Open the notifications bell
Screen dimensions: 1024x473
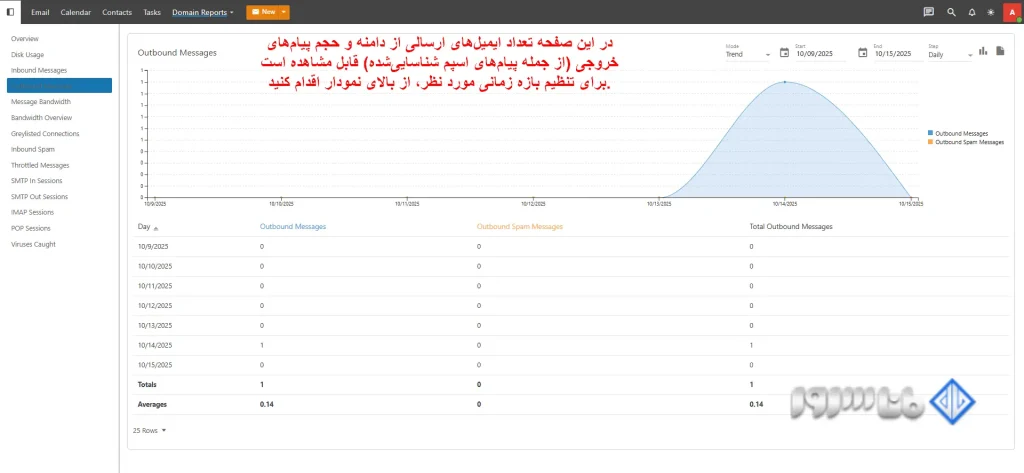point(972,12)
